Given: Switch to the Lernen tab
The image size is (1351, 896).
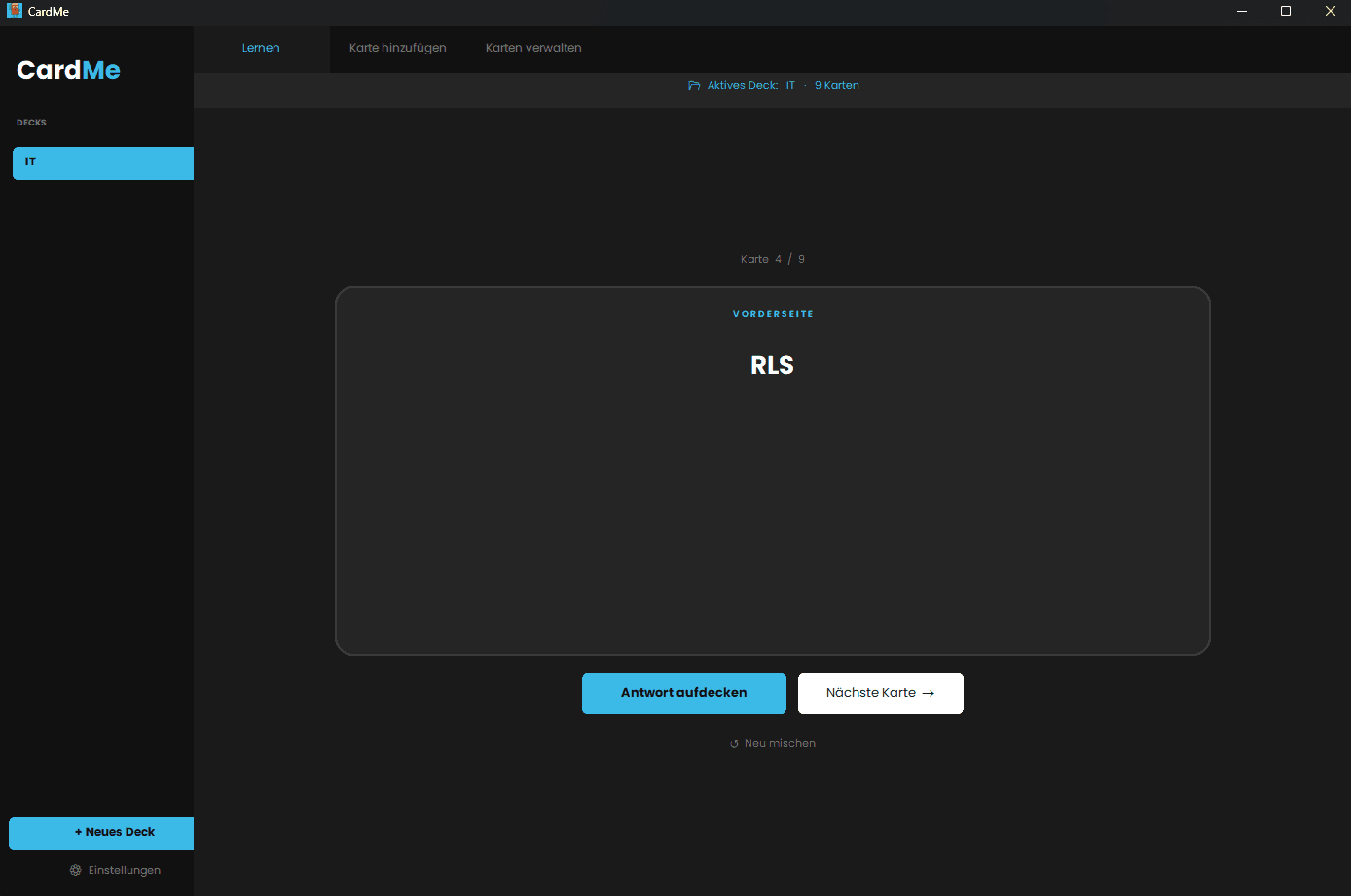Looking at the screenshot, I should click(261, 48).
